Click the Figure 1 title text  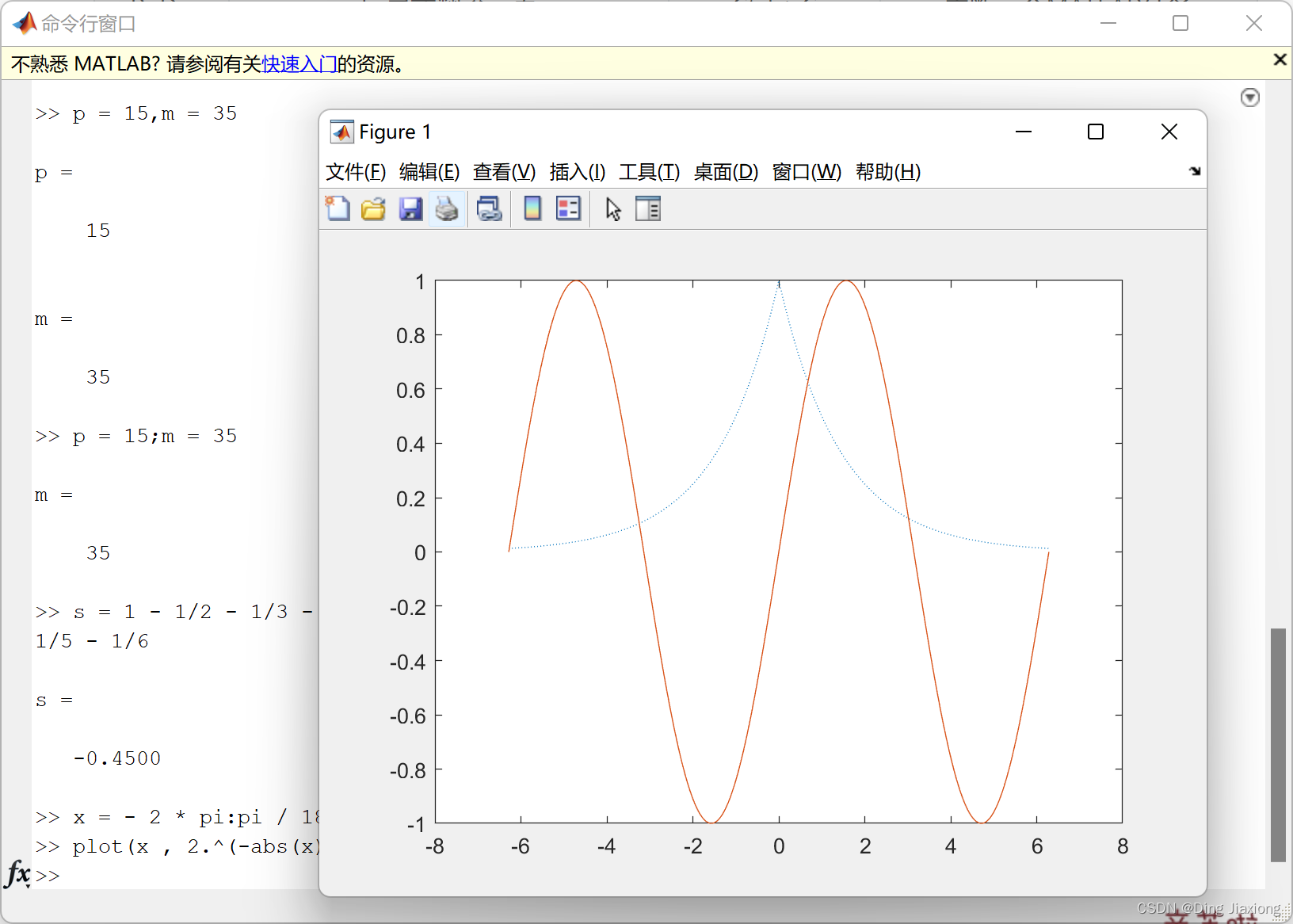[395, 132]
